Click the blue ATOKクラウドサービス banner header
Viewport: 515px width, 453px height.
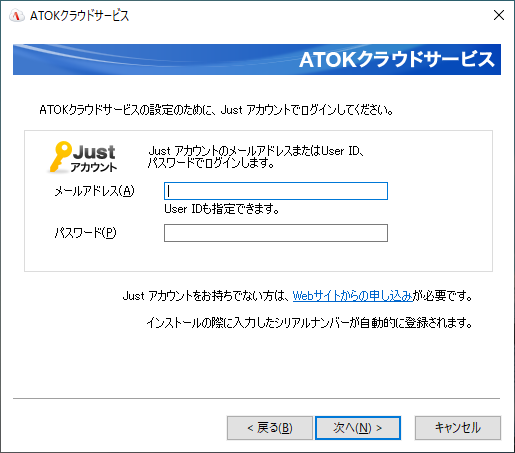click(257, 59)
